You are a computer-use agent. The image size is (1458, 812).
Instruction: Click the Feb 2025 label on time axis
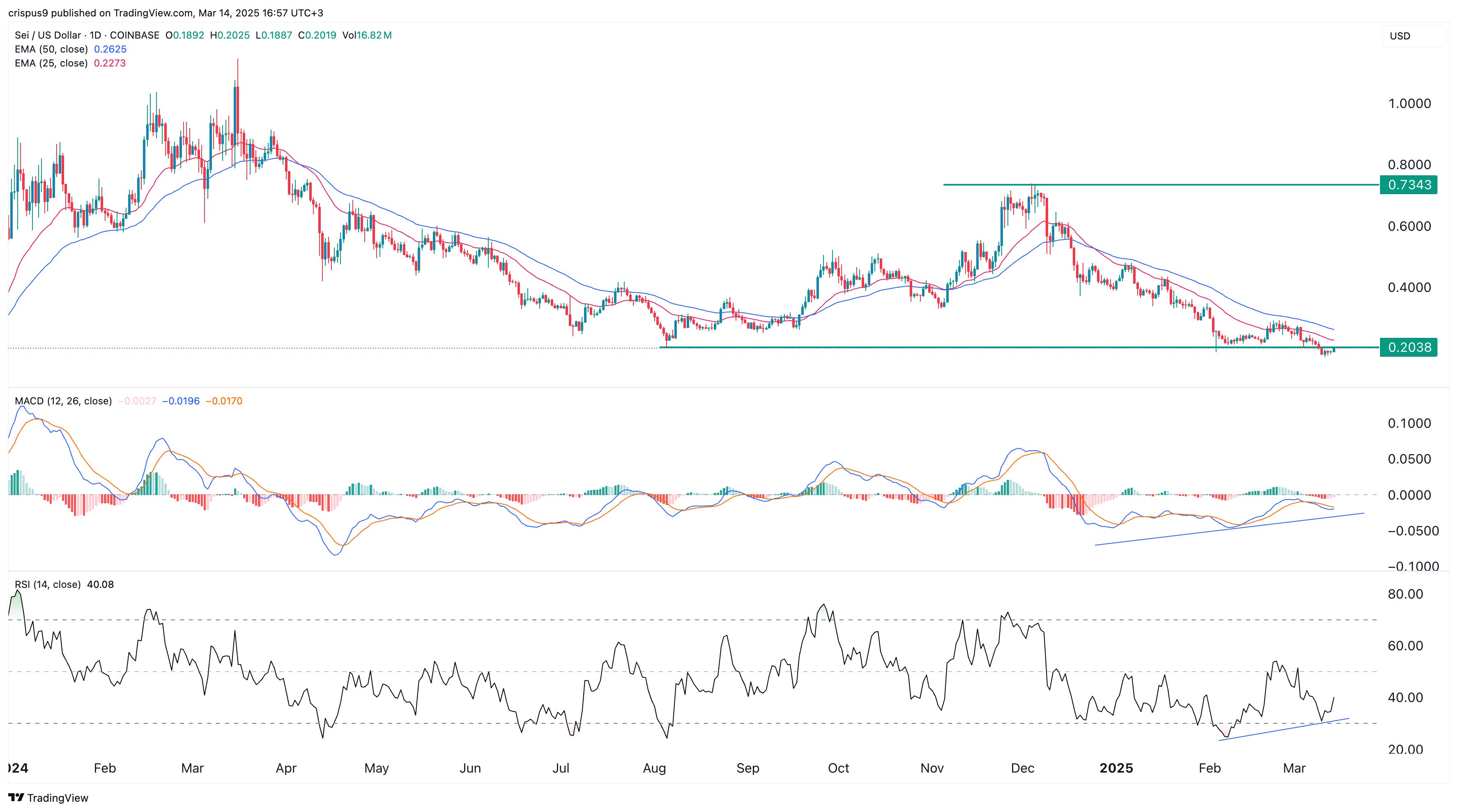click(1210, 768)
